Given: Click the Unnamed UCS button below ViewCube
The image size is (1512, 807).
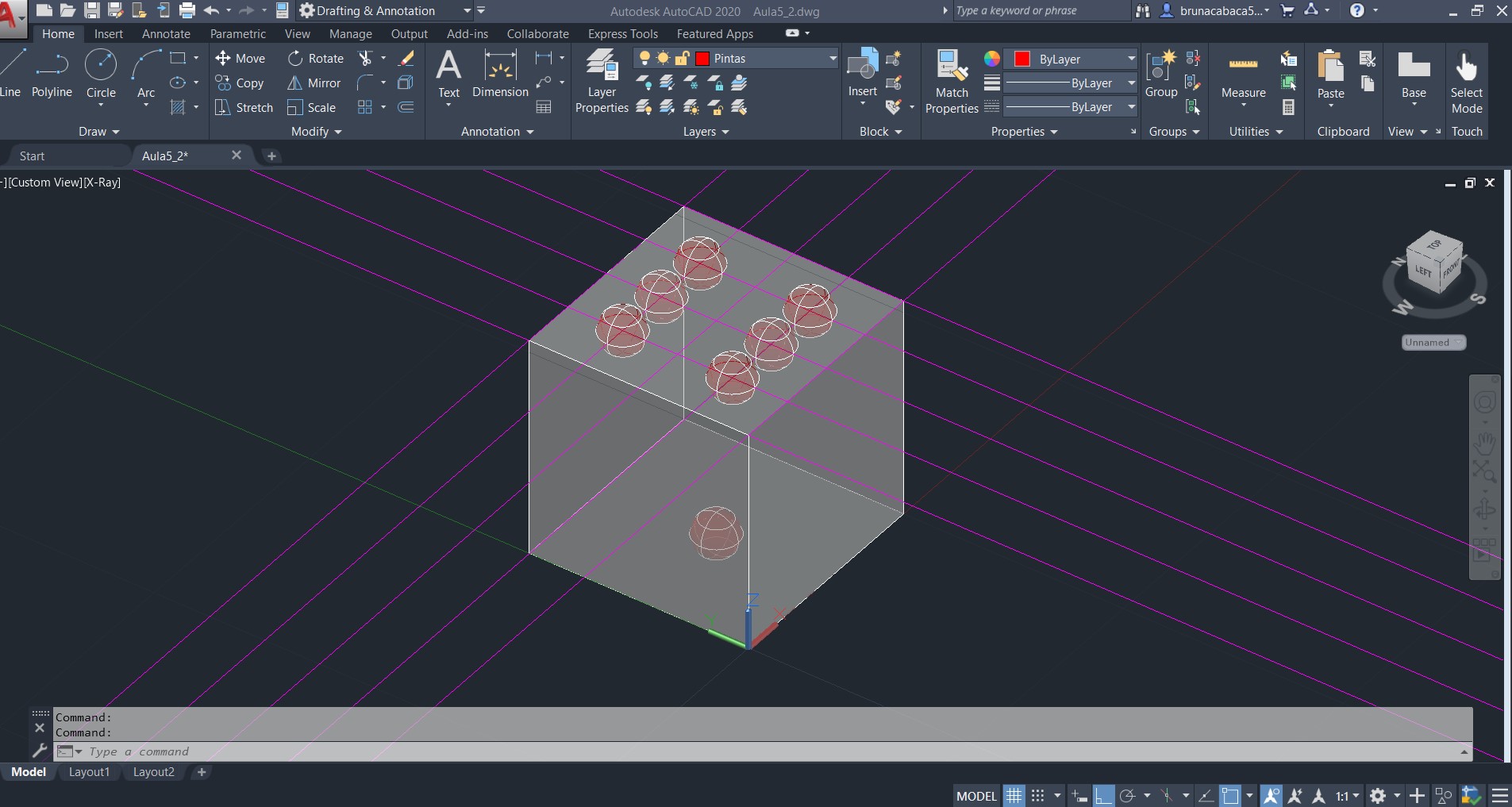Looking at the screenshot, I should (1433, 342).
